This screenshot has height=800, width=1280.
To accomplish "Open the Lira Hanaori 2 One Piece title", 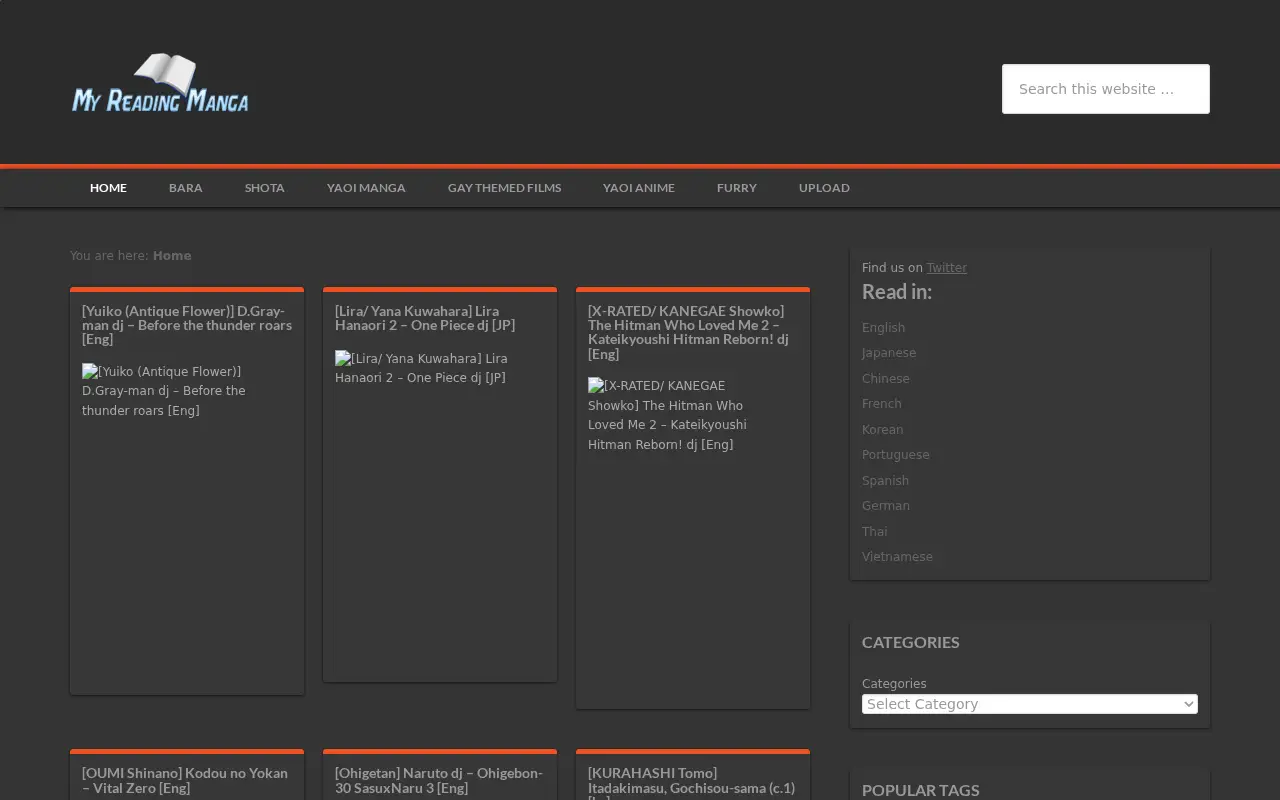I will 425,318.
